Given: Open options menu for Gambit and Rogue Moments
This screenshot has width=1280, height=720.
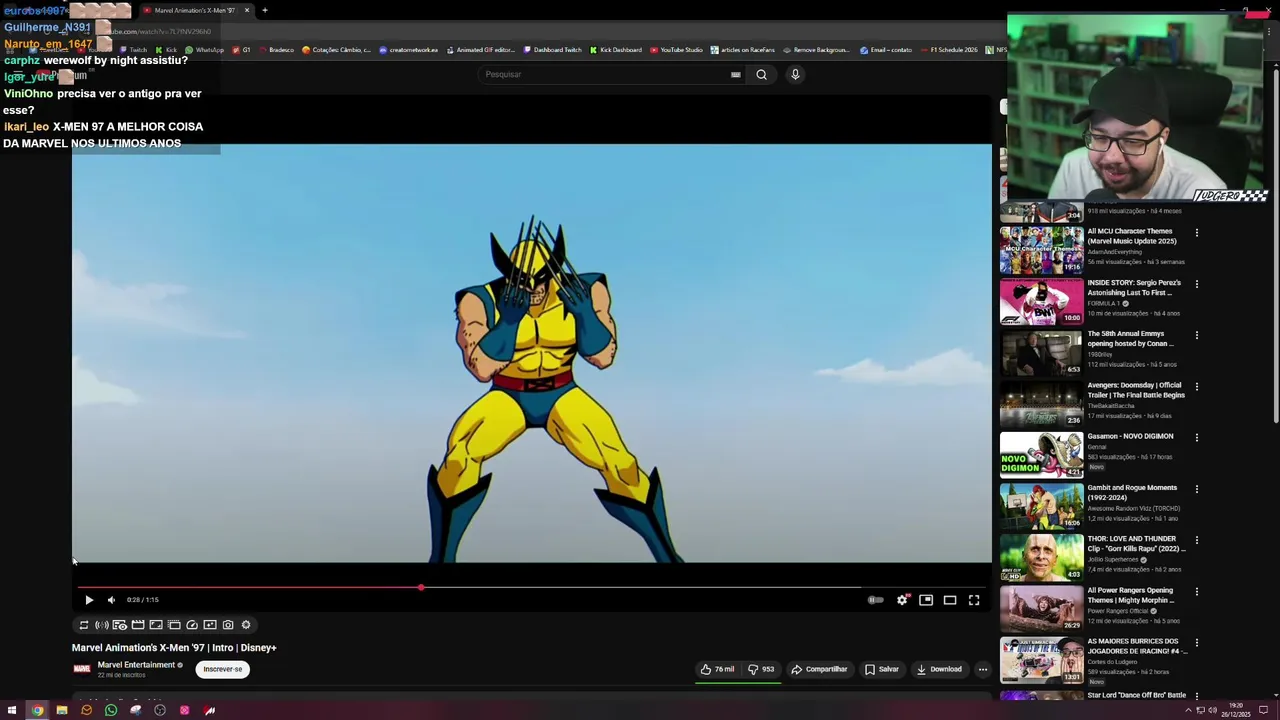Looking at the screenshot, I should (1197, 489).
